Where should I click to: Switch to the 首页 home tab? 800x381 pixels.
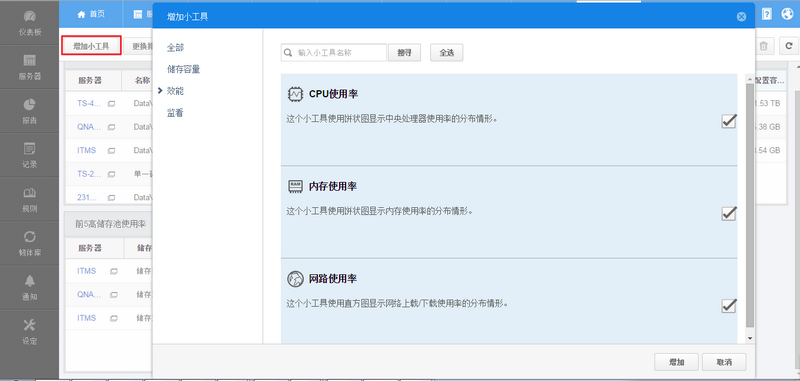point(91,14)
